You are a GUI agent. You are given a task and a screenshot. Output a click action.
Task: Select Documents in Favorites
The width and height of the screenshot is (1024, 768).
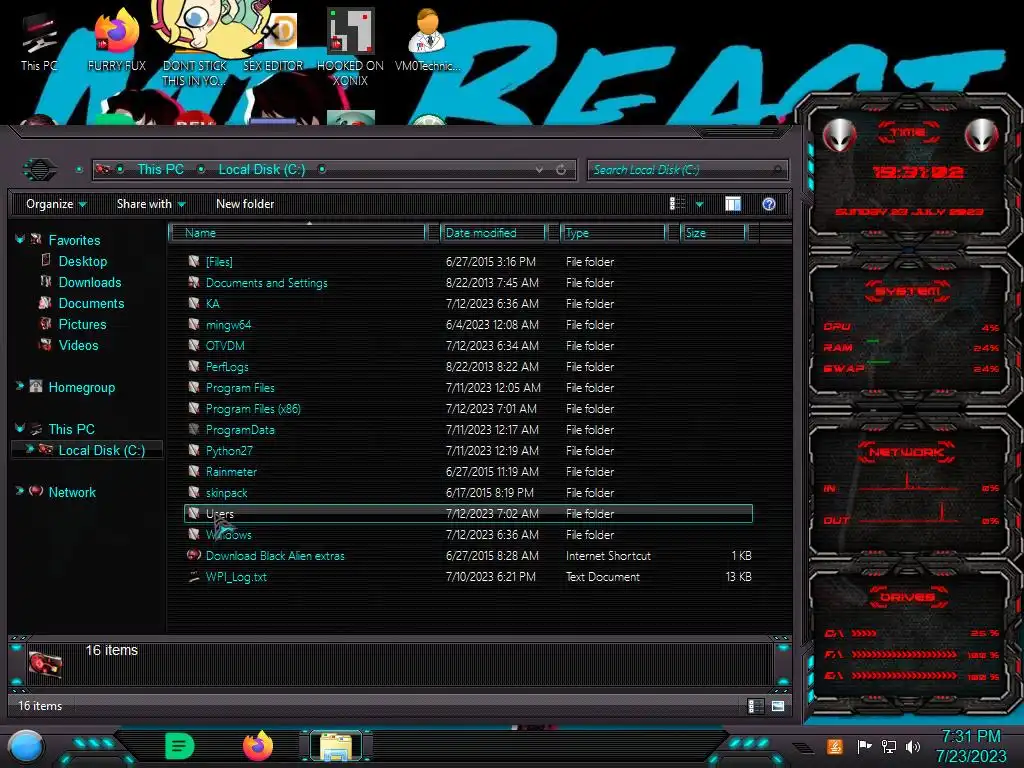pos(91,303)
